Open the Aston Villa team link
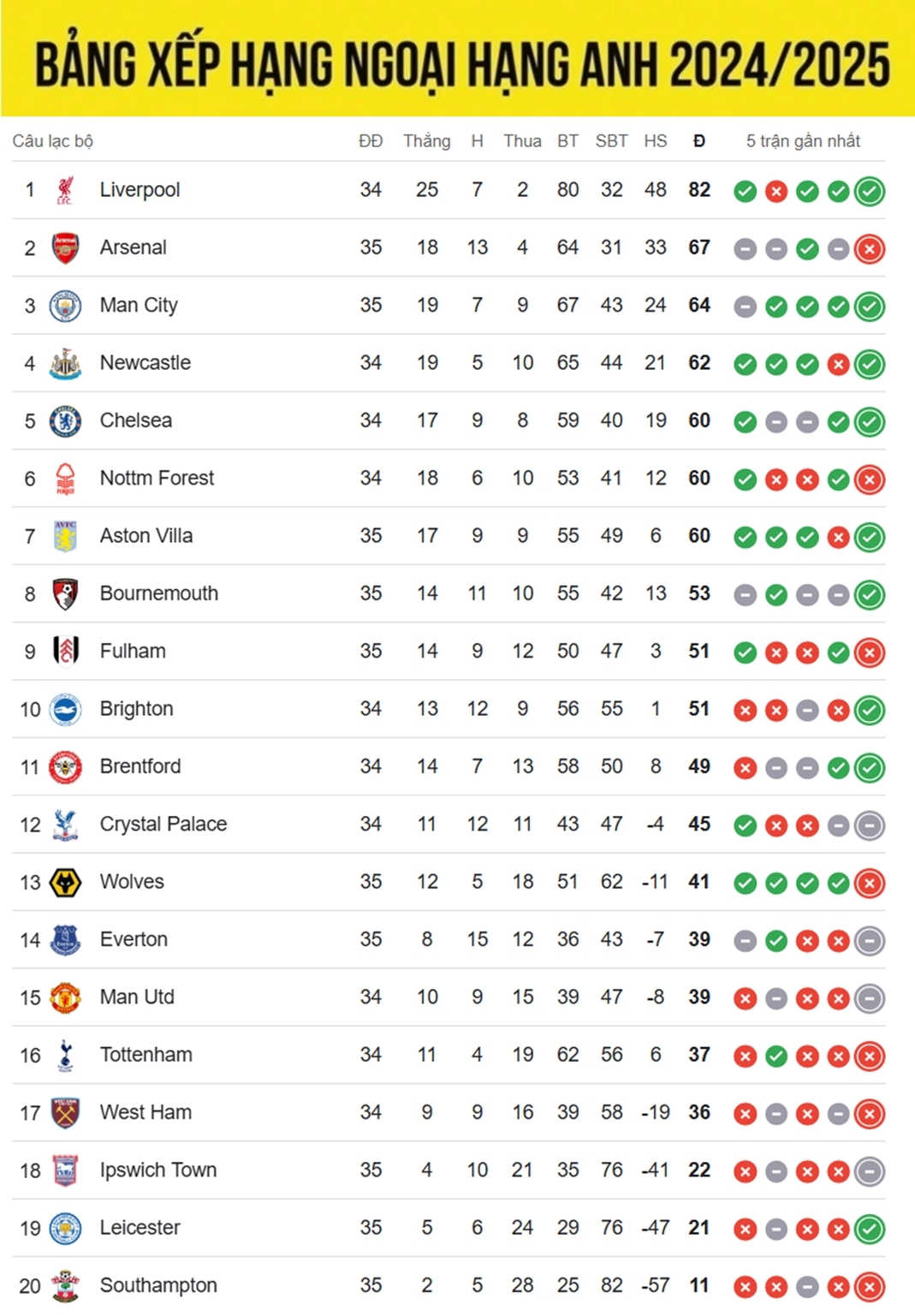Image resolution: width=915 pixels, height=1316 pixels. click(x=146, y=536)
